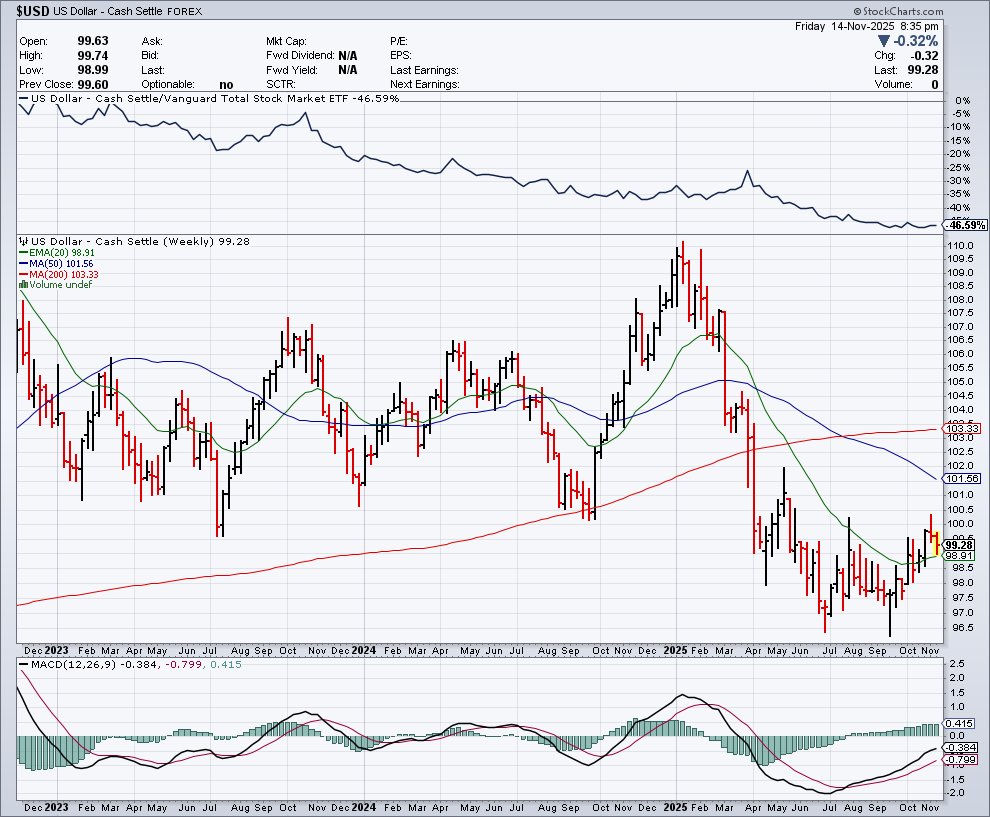Click the 0.415 MACD histogram axis label

click(958, 723)
